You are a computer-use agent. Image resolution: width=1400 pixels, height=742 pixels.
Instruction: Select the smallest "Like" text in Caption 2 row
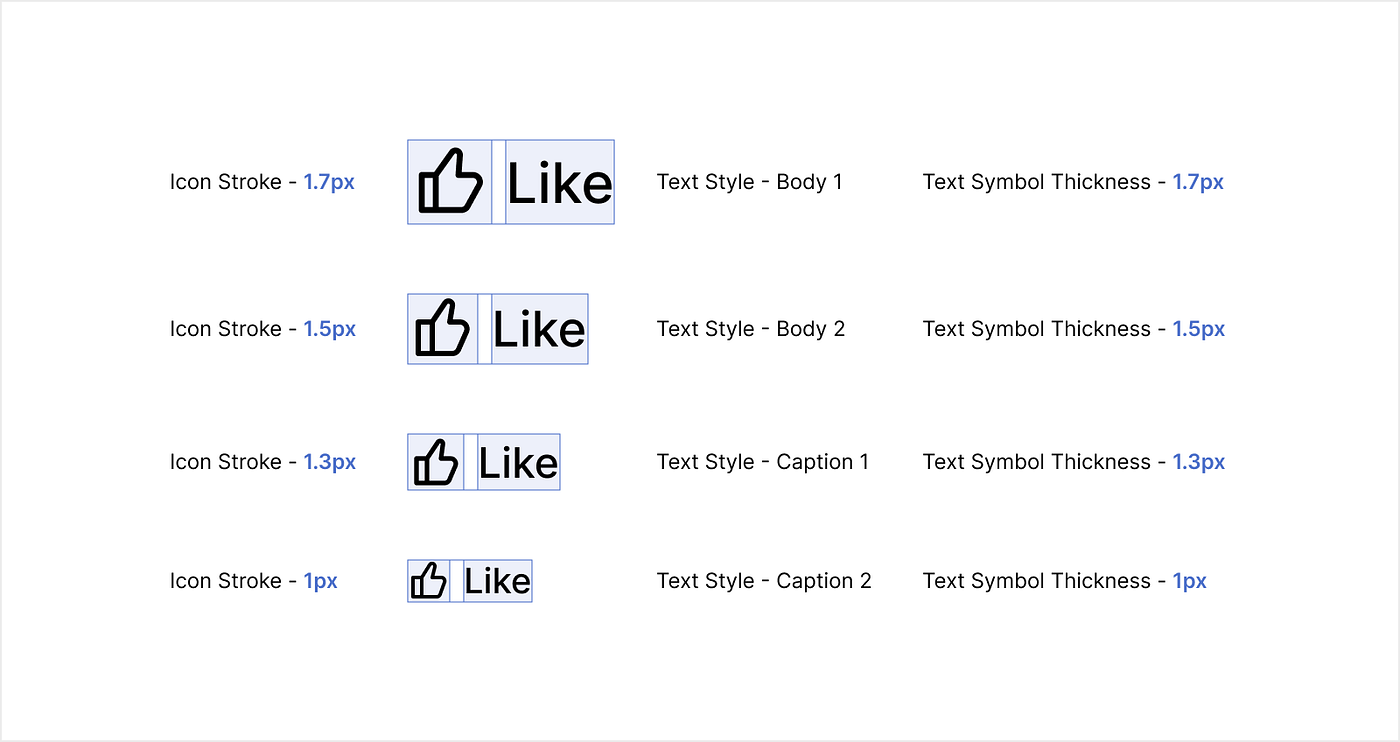[497, 581]
